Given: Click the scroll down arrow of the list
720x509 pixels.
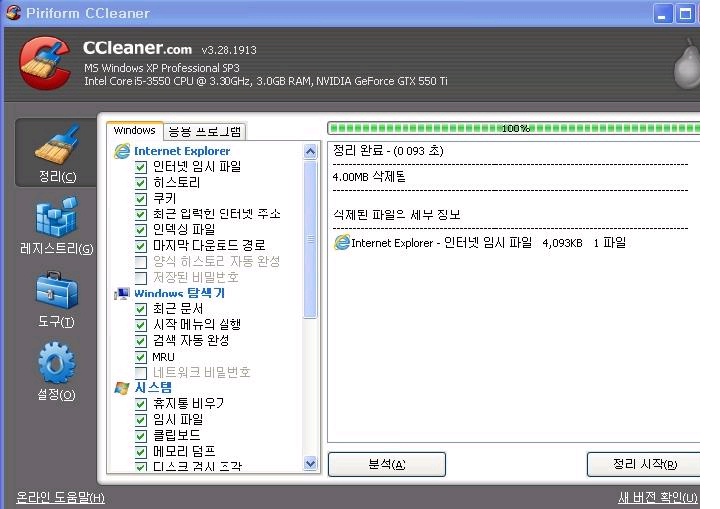Looking at the screenshot, I should [310, 464].
